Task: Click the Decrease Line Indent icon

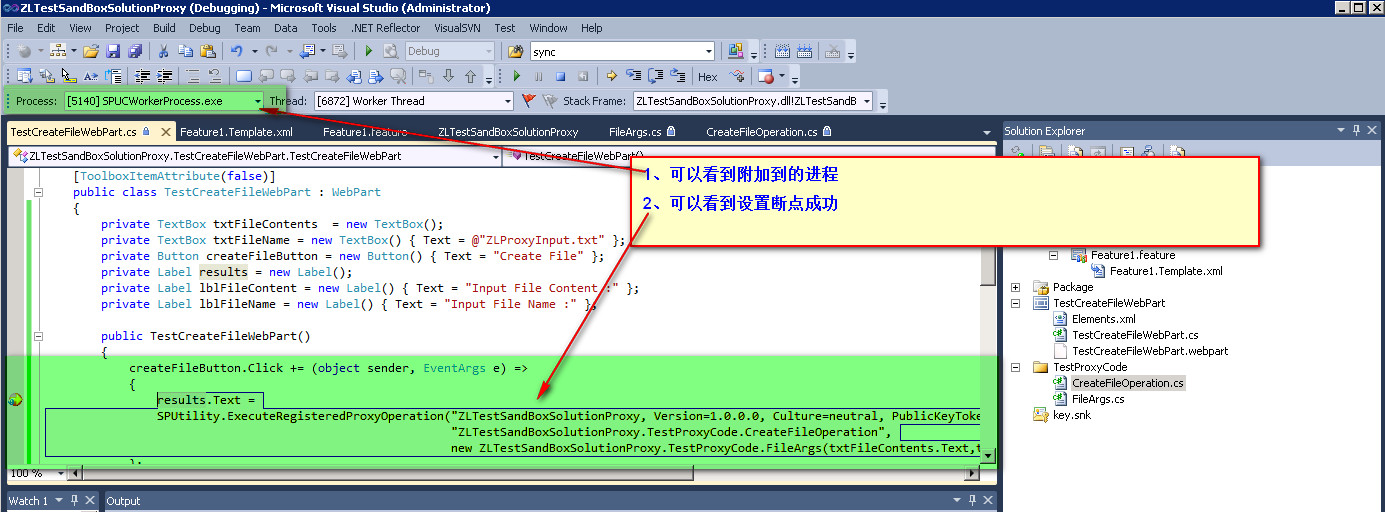Action: [x=142, y=76]
